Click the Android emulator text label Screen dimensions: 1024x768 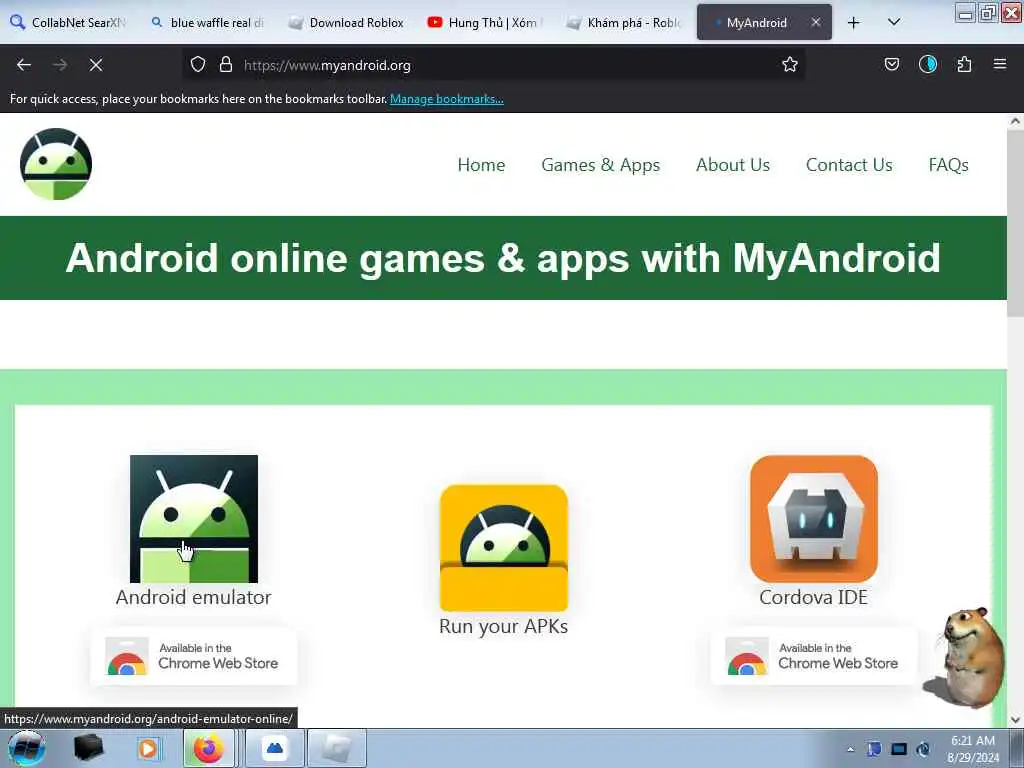(x=193, y=597)
